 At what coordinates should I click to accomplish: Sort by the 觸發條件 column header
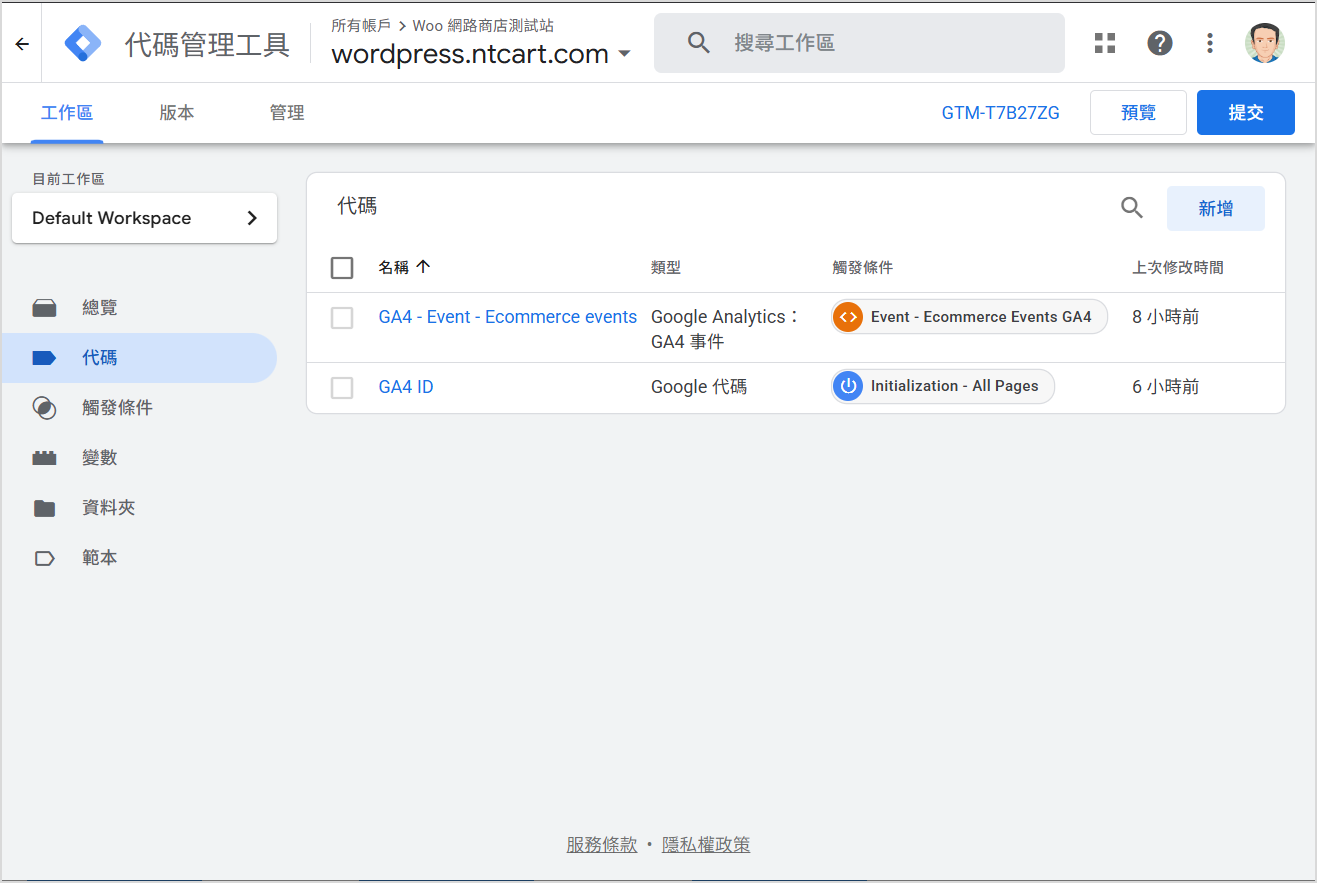point(863,268)
